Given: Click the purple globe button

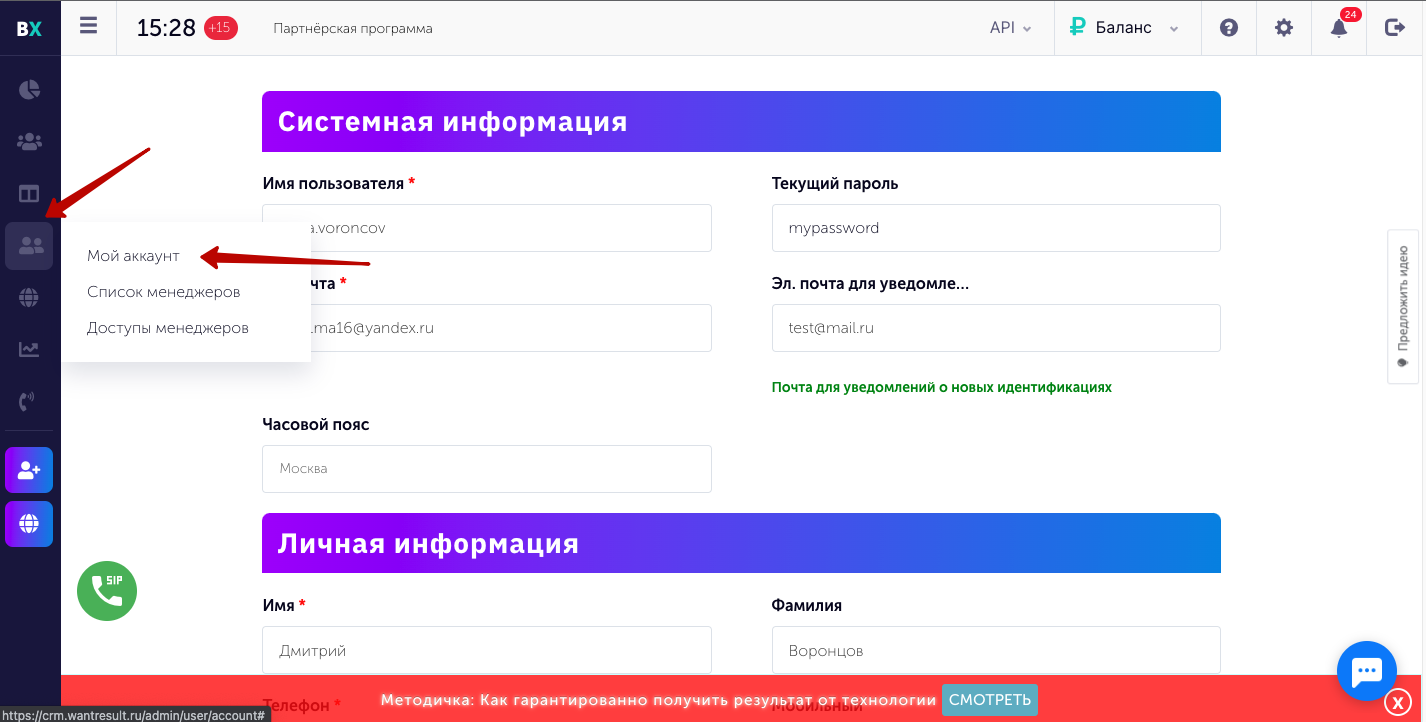Looking at the screenshot, I should coord(29,524).
